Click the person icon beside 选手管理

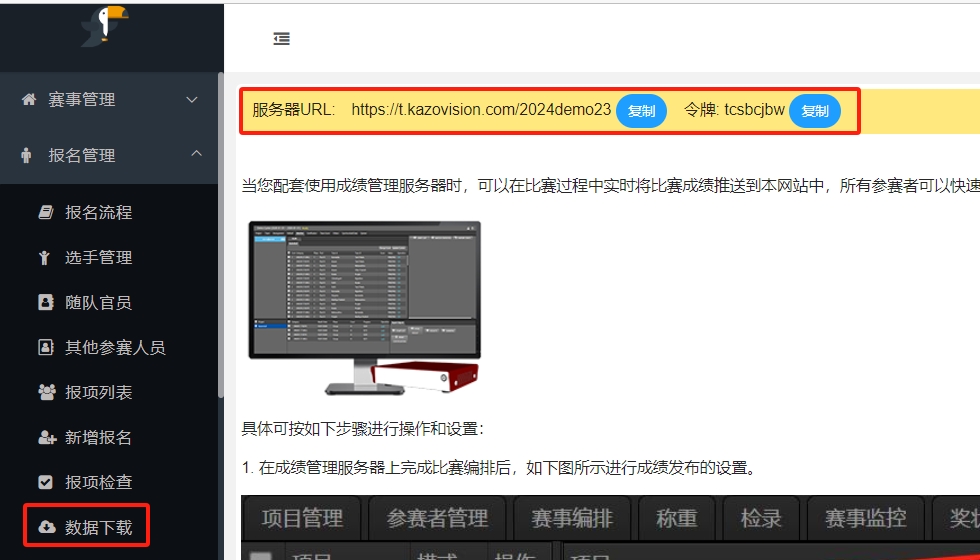point(45,258)
